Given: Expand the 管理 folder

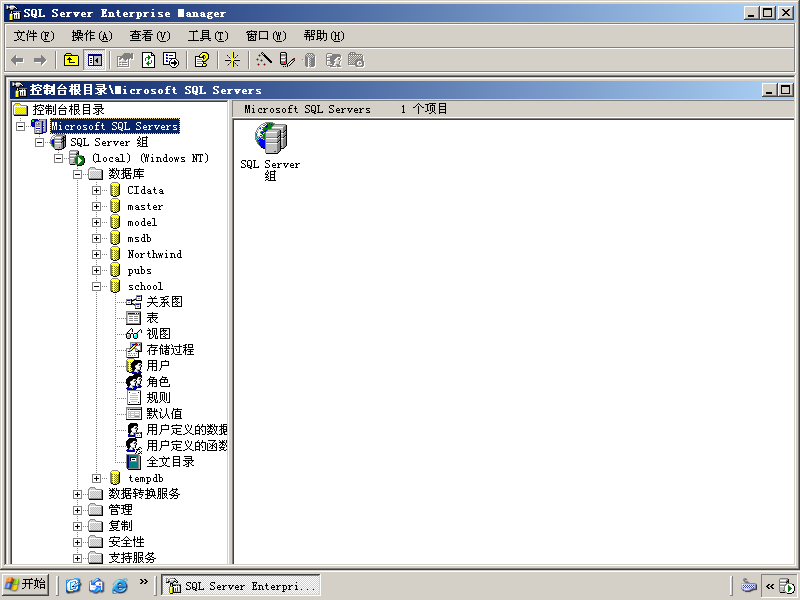Looking at the screenshot, I should point(78,510).
